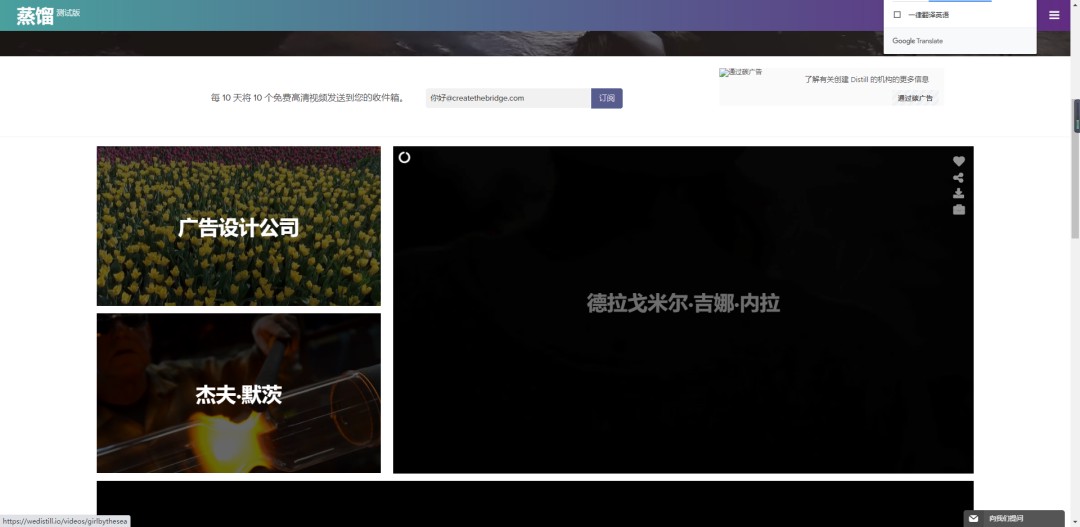Click the envelope icon at bottom right
The height and width of the screenshot is (527, 1080).
click(973, 519)
